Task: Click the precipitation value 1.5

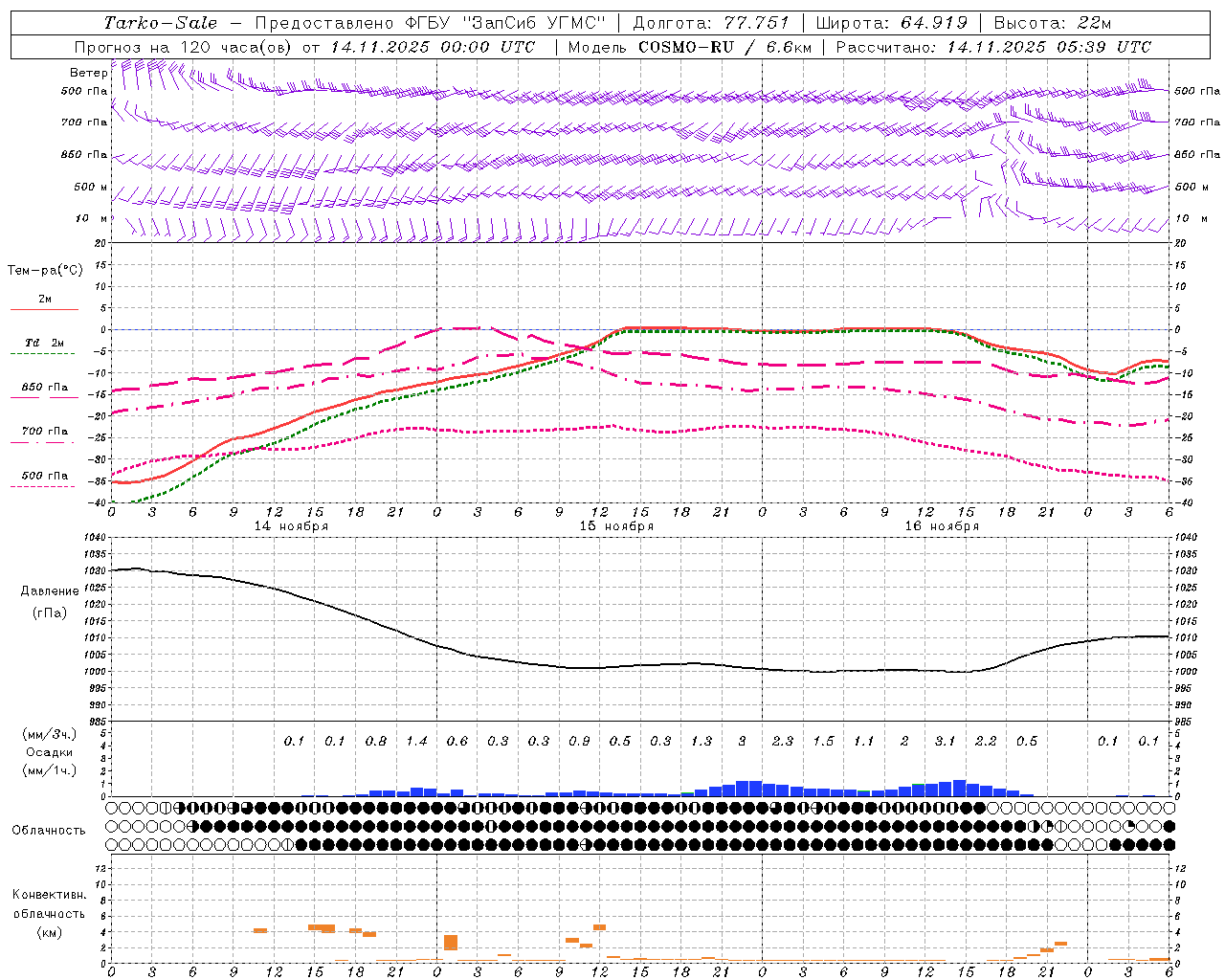Action: coord(823,741)
